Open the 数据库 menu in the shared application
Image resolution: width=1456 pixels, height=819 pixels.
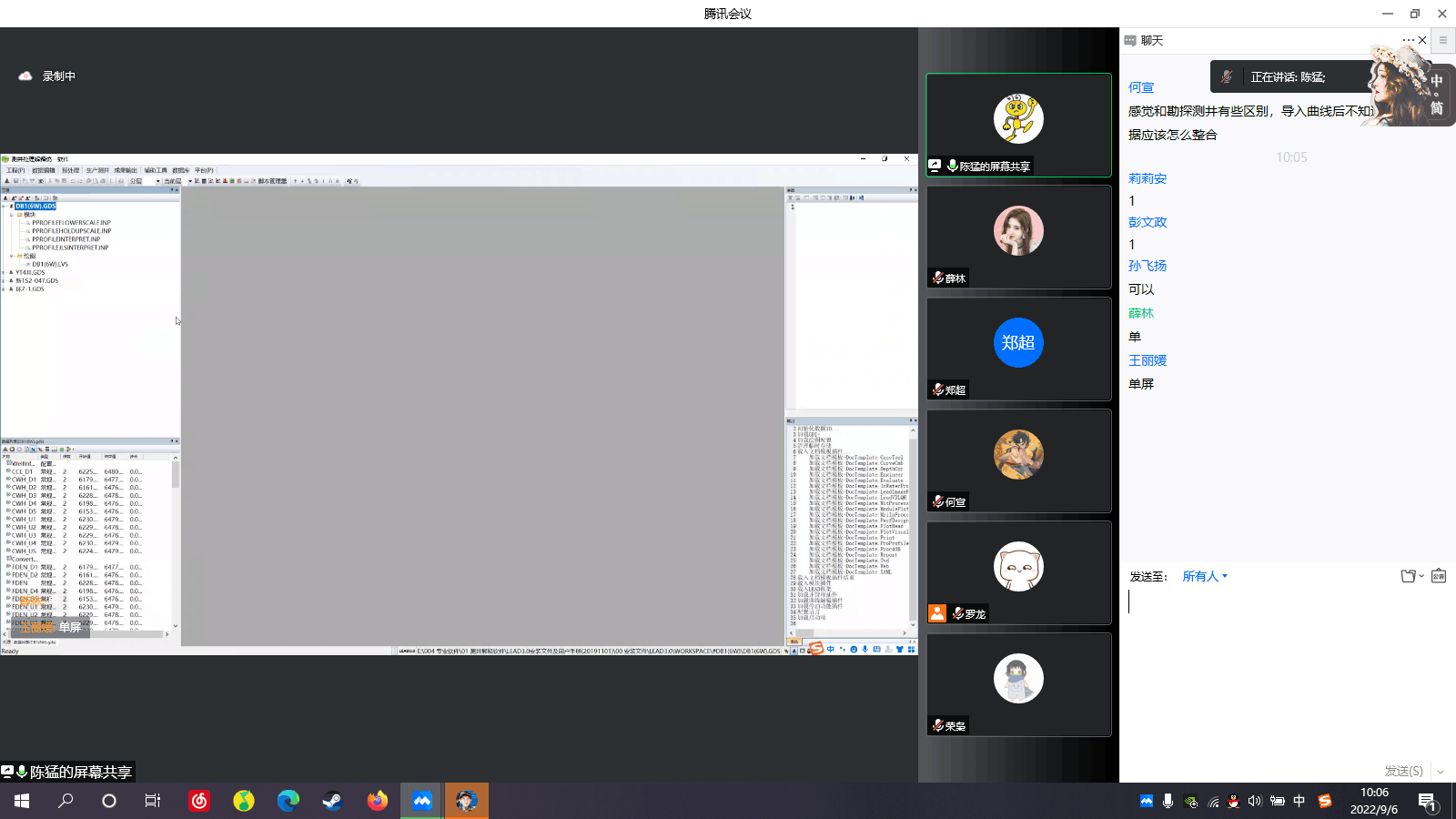pos(180,170)
